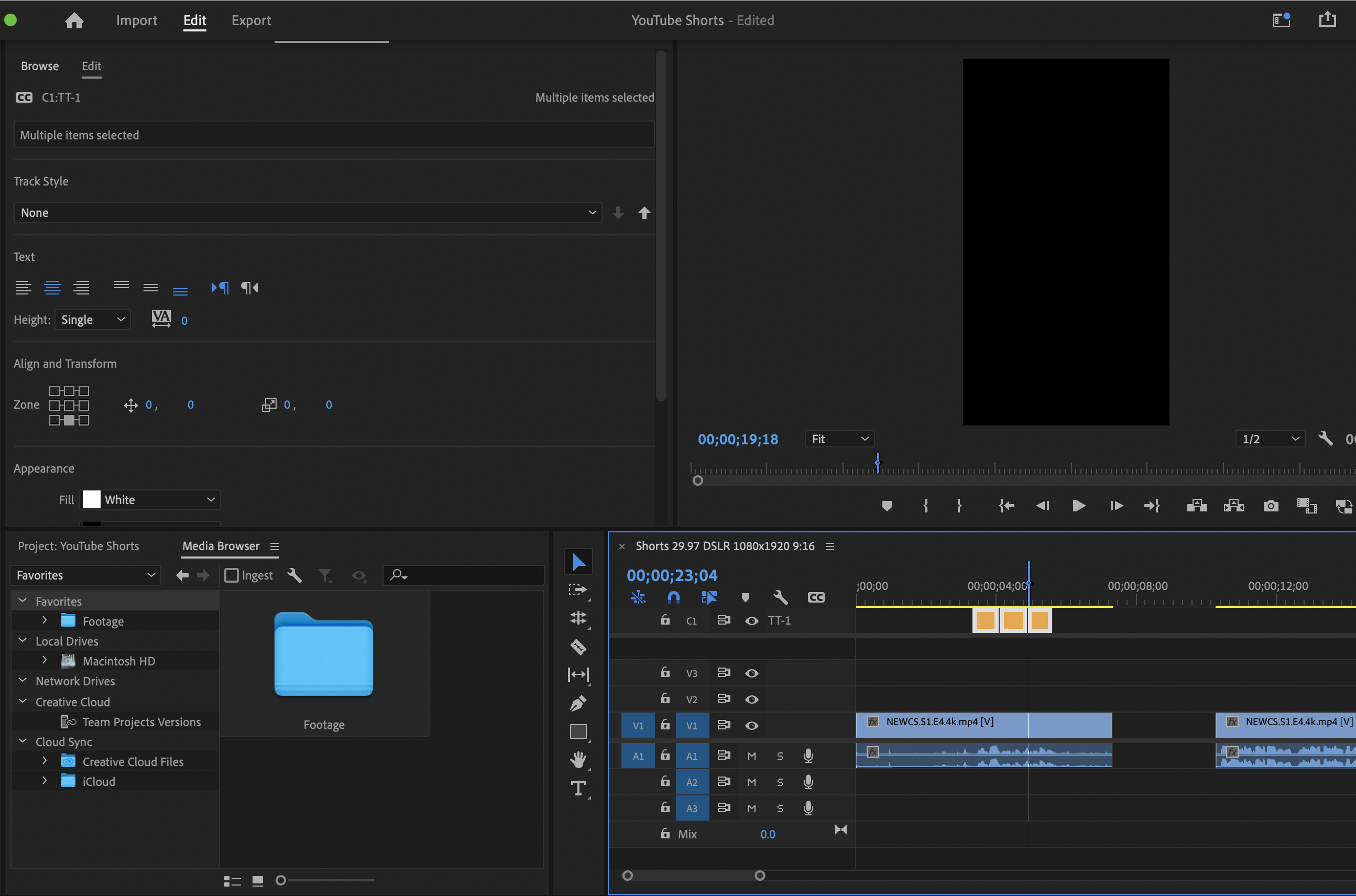Enable snapping in the timeline

(x=674, y=597)
